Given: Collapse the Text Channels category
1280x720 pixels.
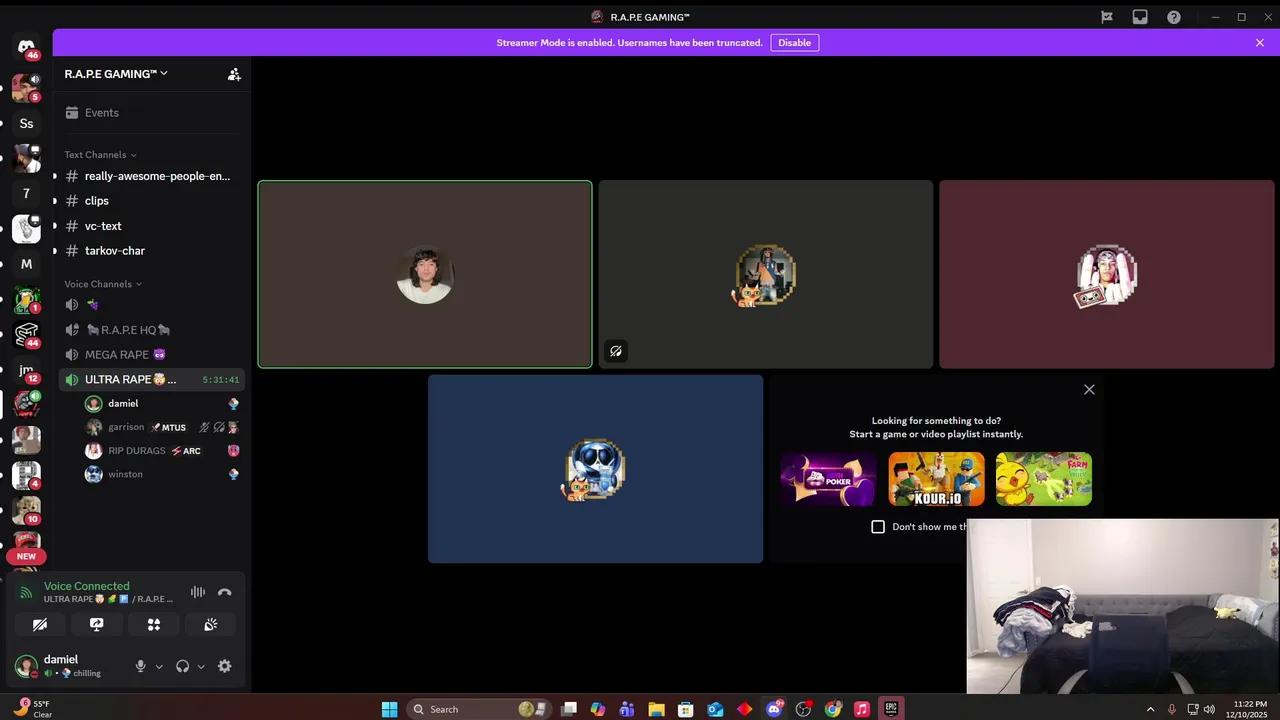Looking at the screenshot, I should 99,154.
